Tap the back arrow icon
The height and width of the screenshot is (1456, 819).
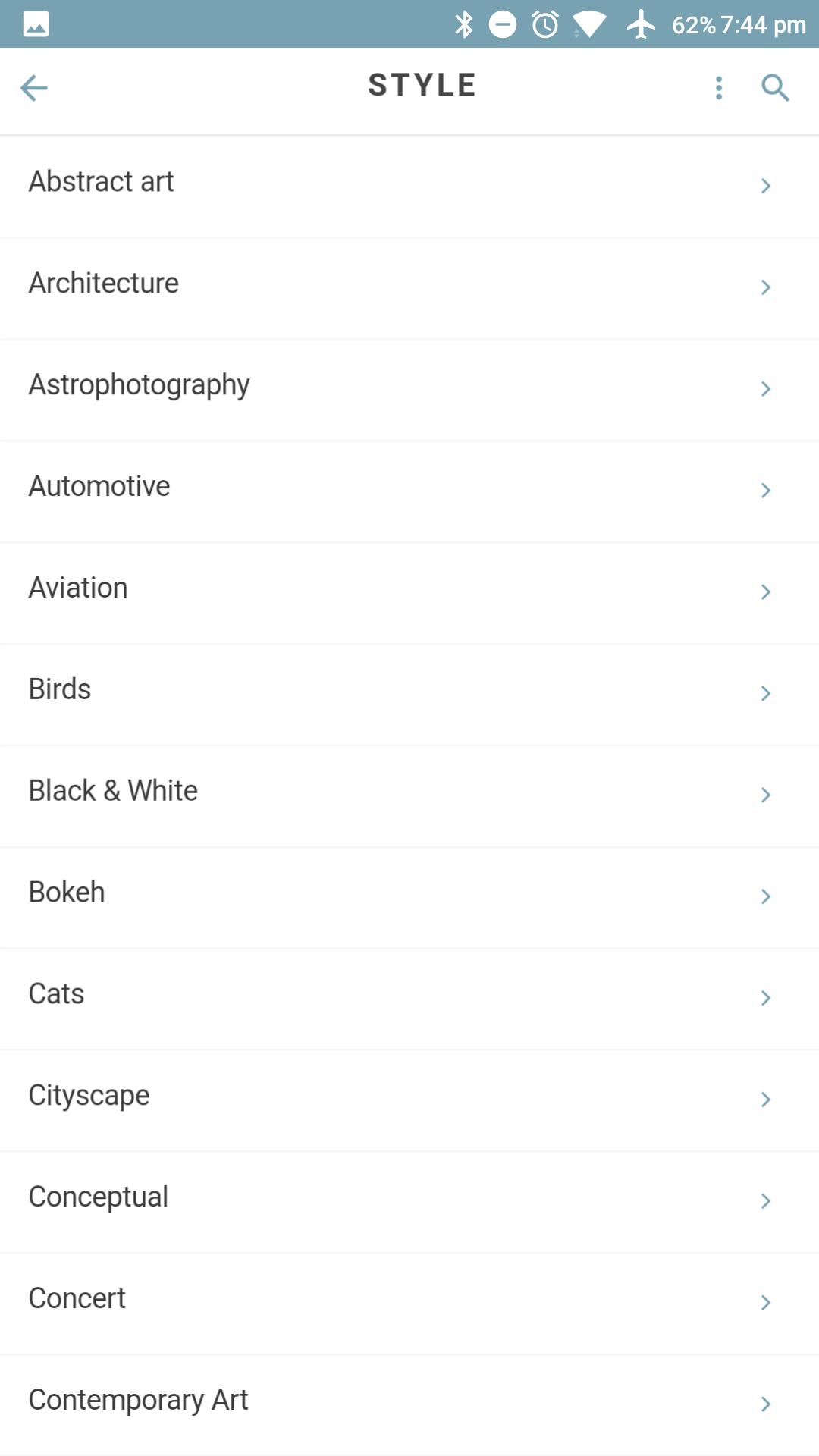coord(34,88)
